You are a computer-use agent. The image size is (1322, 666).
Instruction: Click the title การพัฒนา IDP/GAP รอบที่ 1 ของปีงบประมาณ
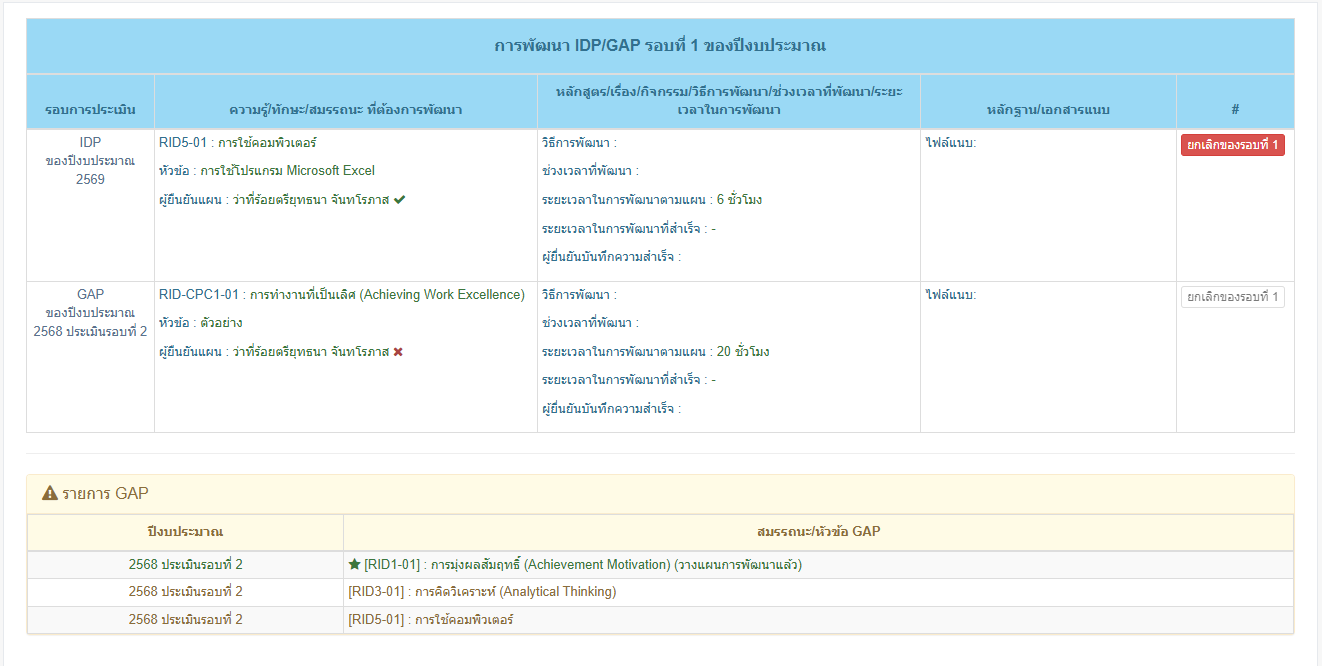[660, 46]
